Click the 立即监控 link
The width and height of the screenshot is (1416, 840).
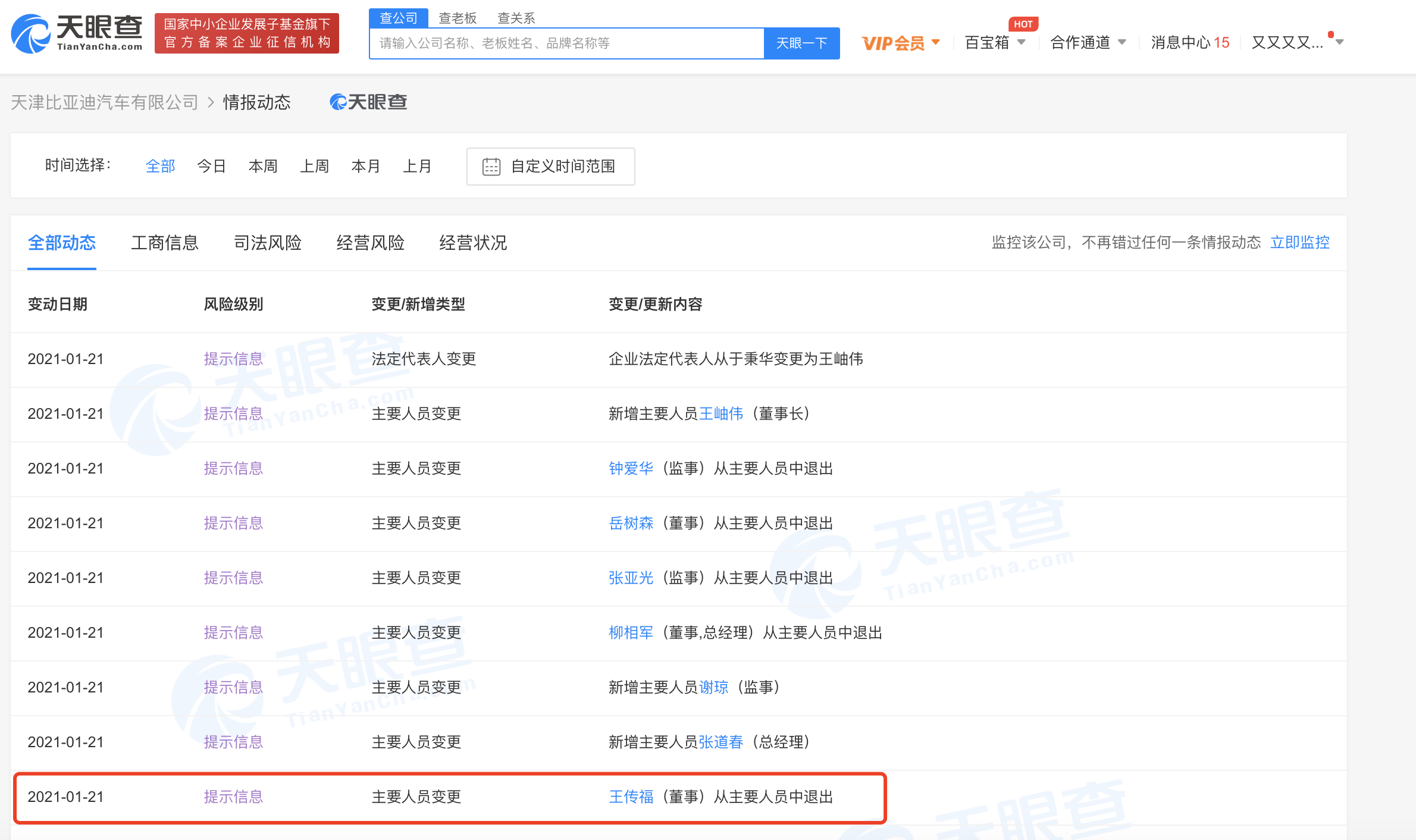click(1300, 243)
